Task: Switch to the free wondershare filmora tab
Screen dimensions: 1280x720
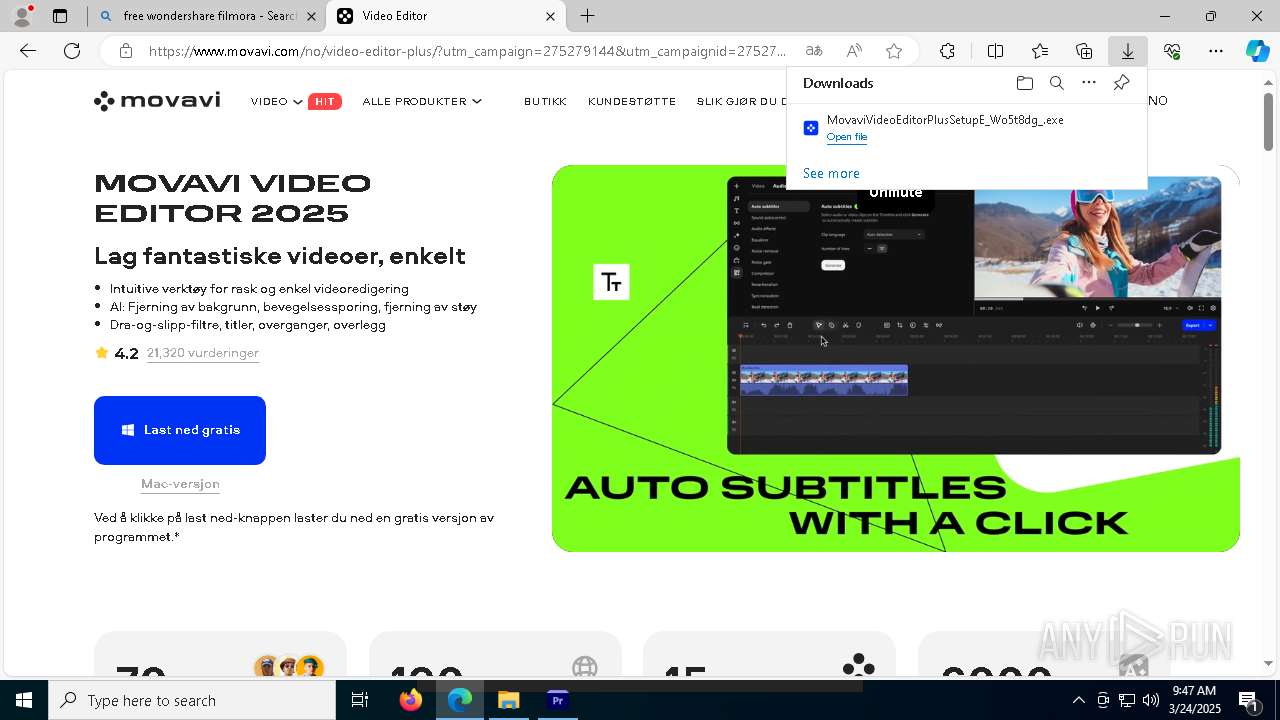Action: tap(206, 16)
